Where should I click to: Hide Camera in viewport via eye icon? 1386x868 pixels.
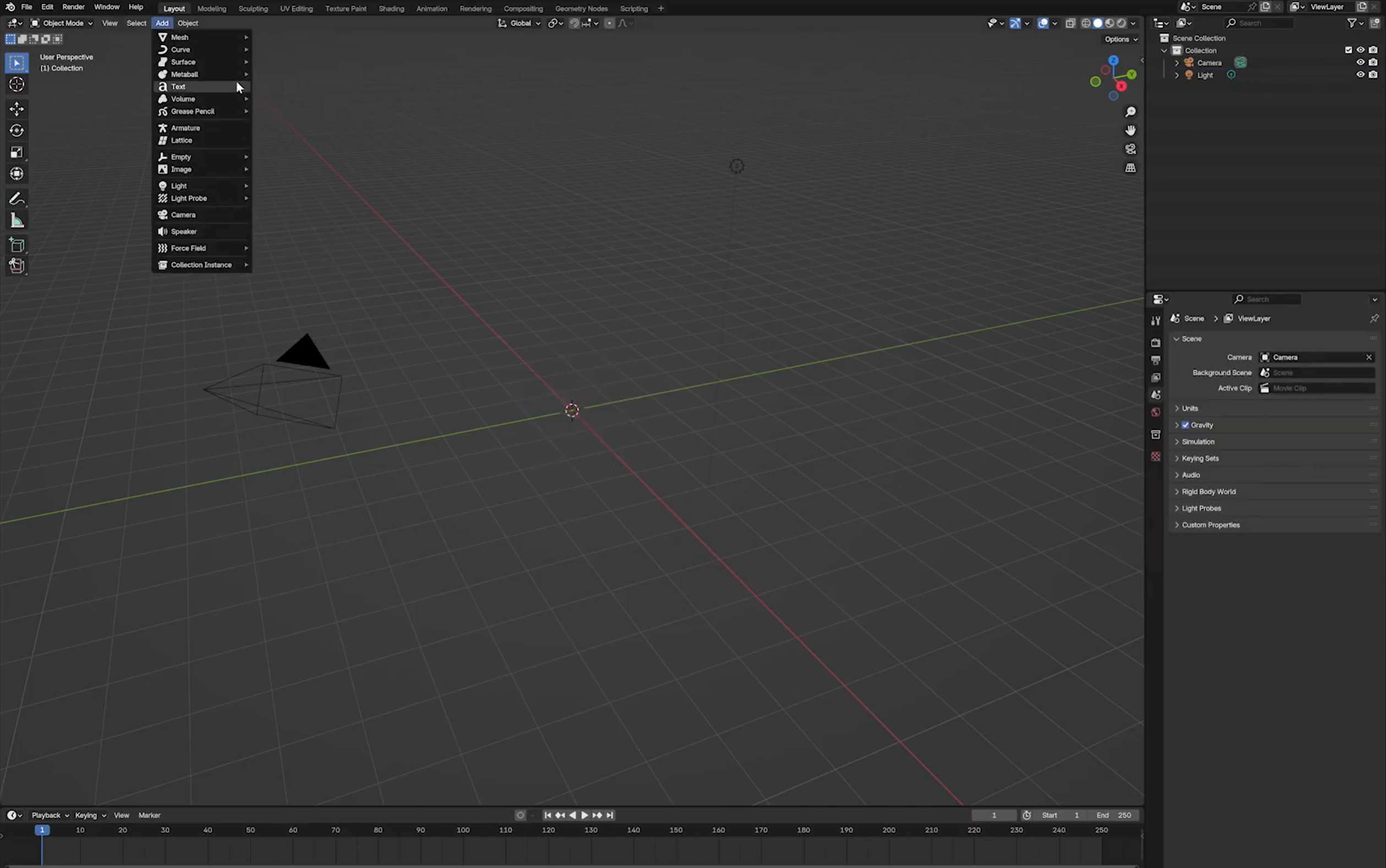[1360, 63]
